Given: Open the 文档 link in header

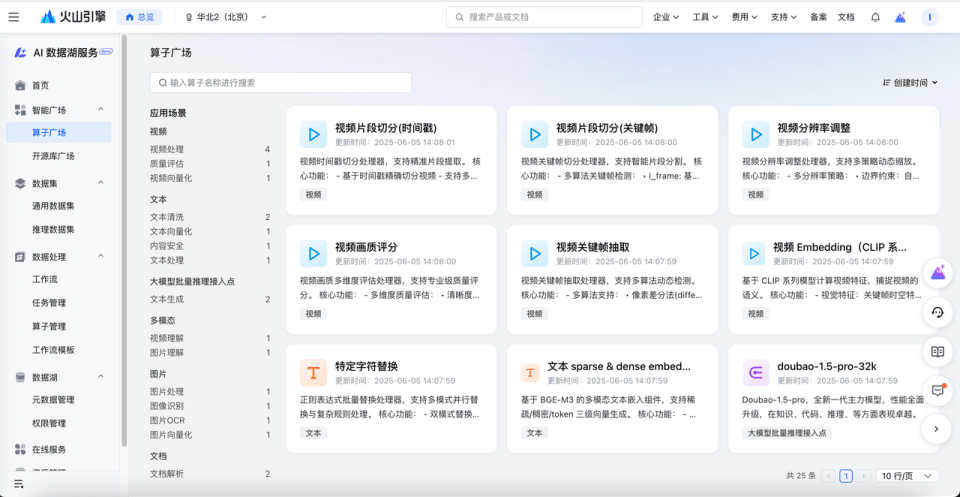Looking at the screenshot, I should click(x=846, y=17).
